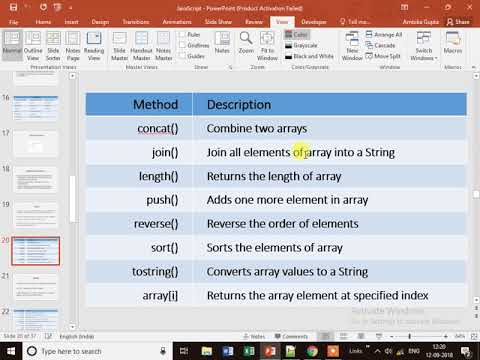Click Fit to Window
Image resolution: width=480 pixels, height=360 pixels.
coord(267,46)
